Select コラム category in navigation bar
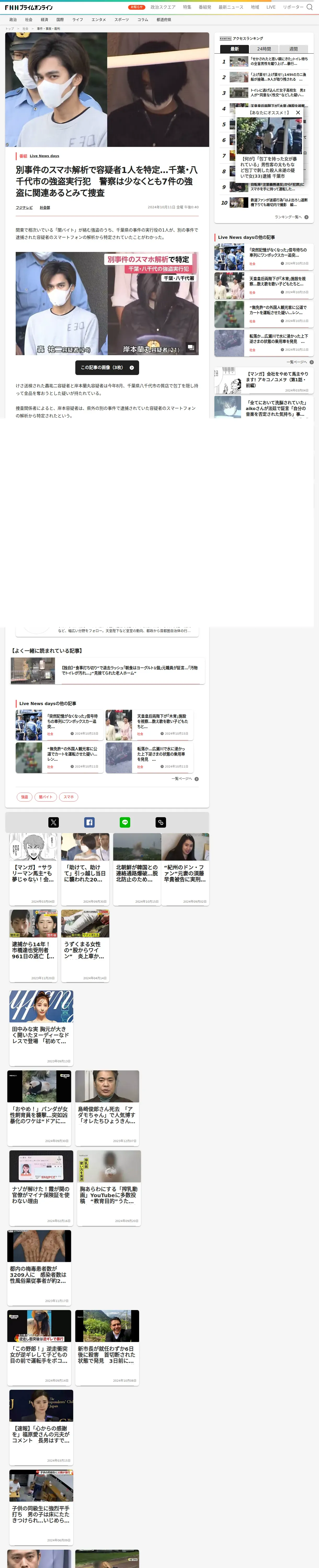The image size is (319, 1568). 143,20
